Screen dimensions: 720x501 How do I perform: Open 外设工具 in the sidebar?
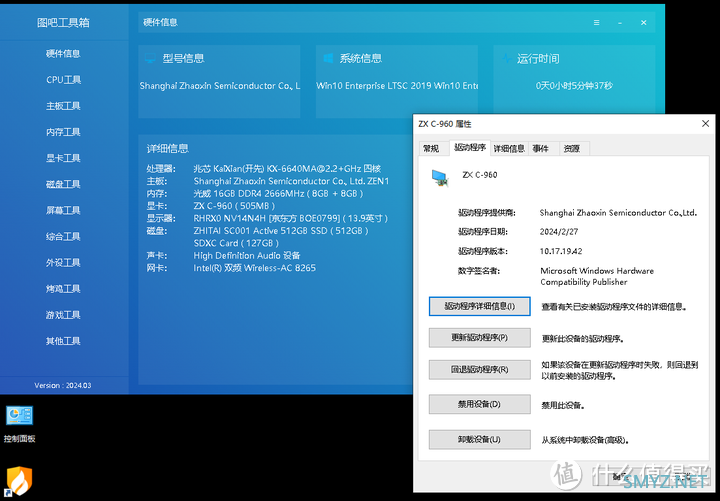coord(63,263)
